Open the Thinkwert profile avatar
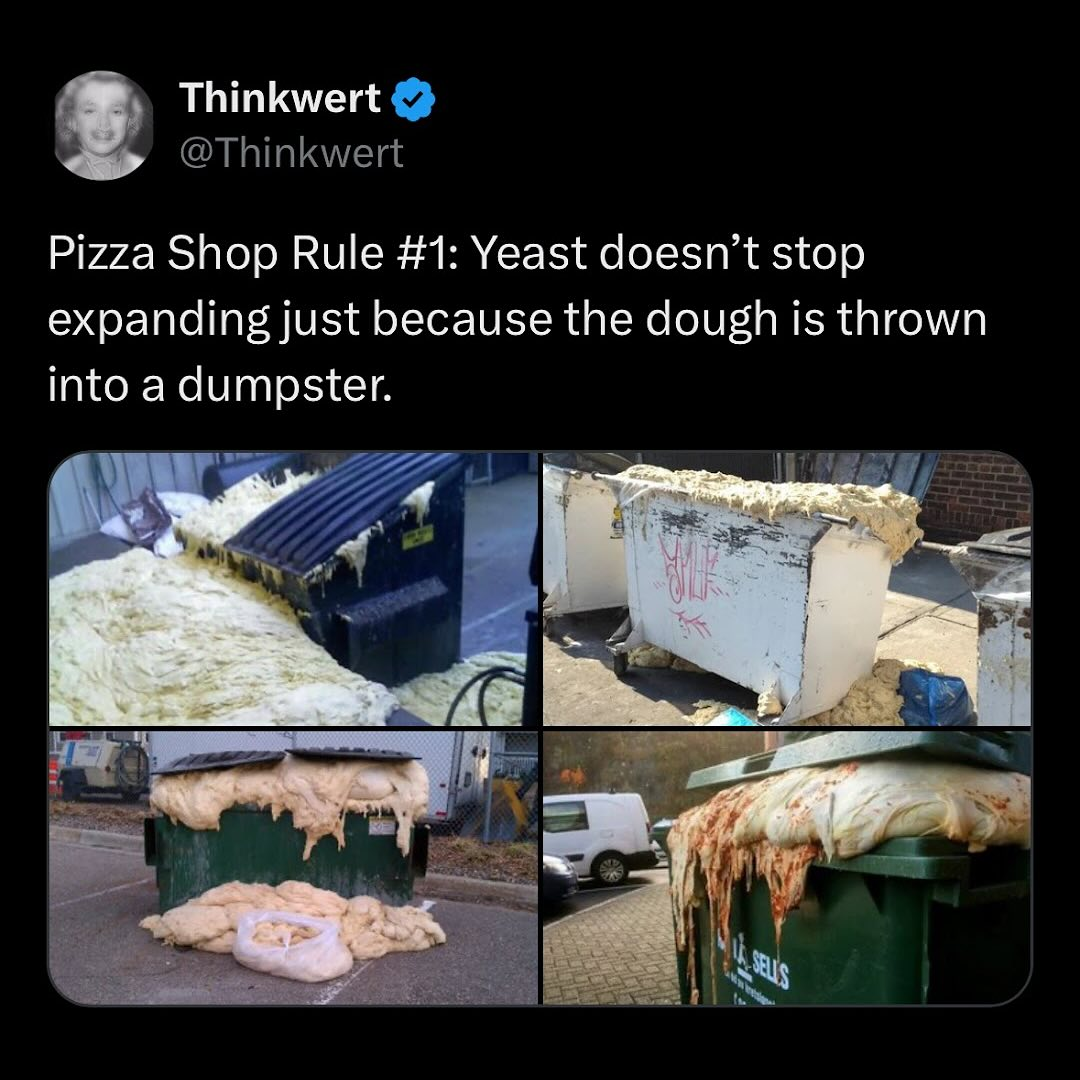The image size is (1080, 1080). coord(103,125)
